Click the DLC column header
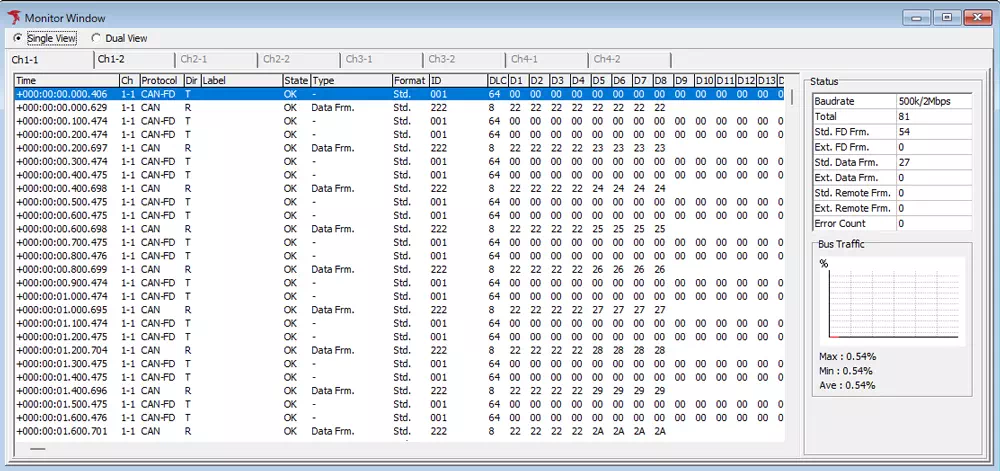 click(496, 80)
